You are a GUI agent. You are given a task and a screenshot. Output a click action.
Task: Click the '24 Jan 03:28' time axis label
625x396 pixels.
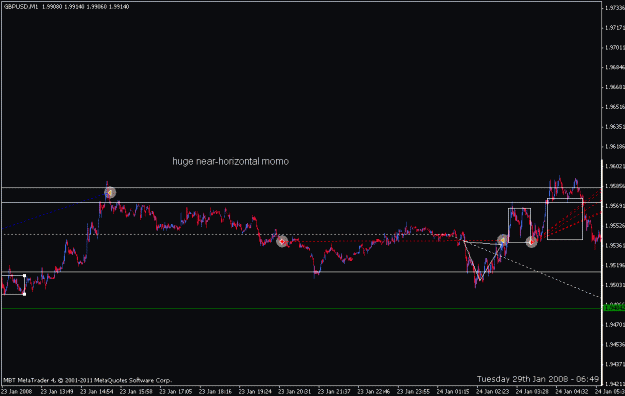532,392
